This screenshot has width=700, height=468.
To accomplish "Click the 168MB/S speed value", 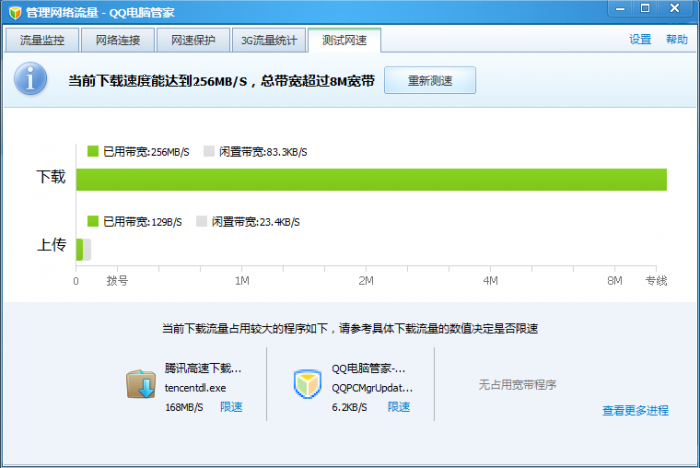I will [x=184, y=407].
